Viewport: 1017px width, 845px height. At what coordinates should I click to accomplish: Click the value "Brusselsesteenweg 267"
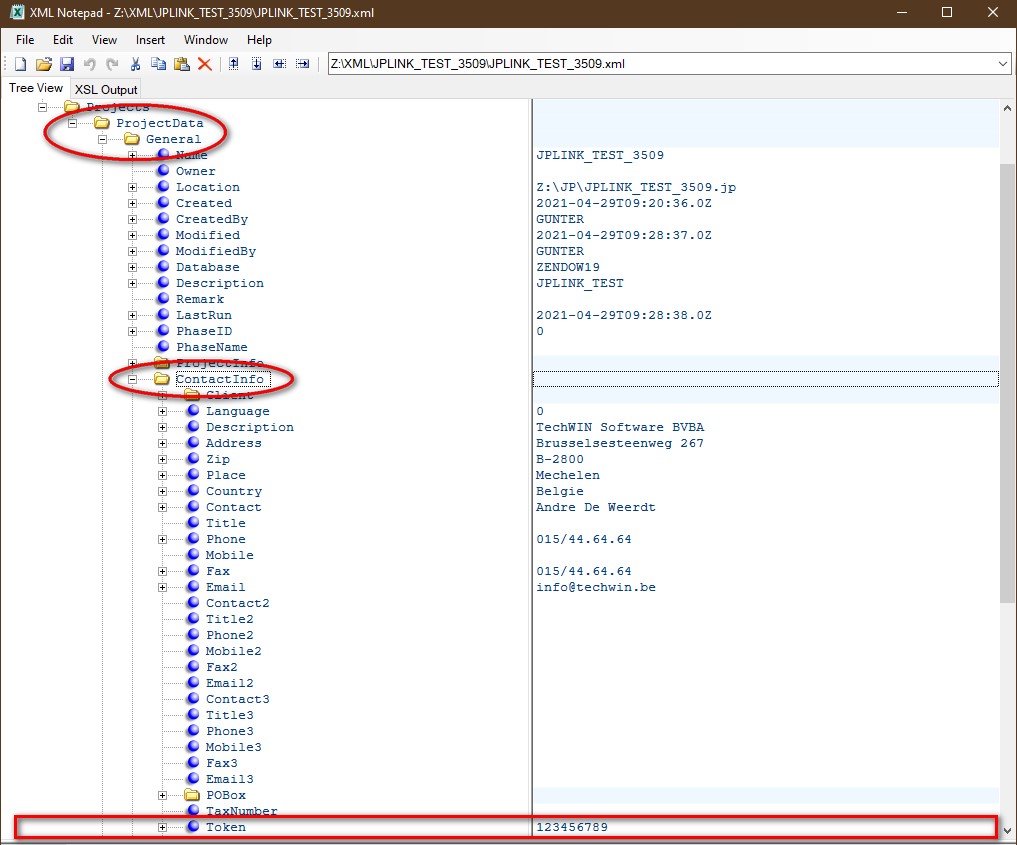coord(620,444)
